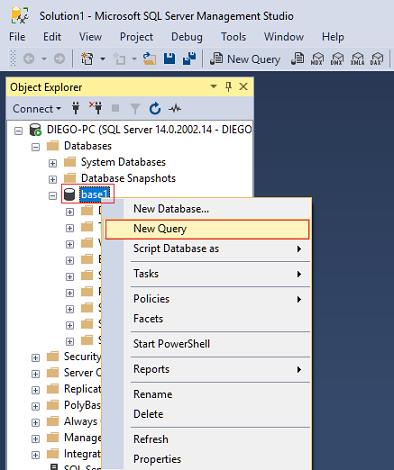This screenshot has width=394, height=470.
Task: Expand the Server Objects folder
Action: (x=35, y=374)
